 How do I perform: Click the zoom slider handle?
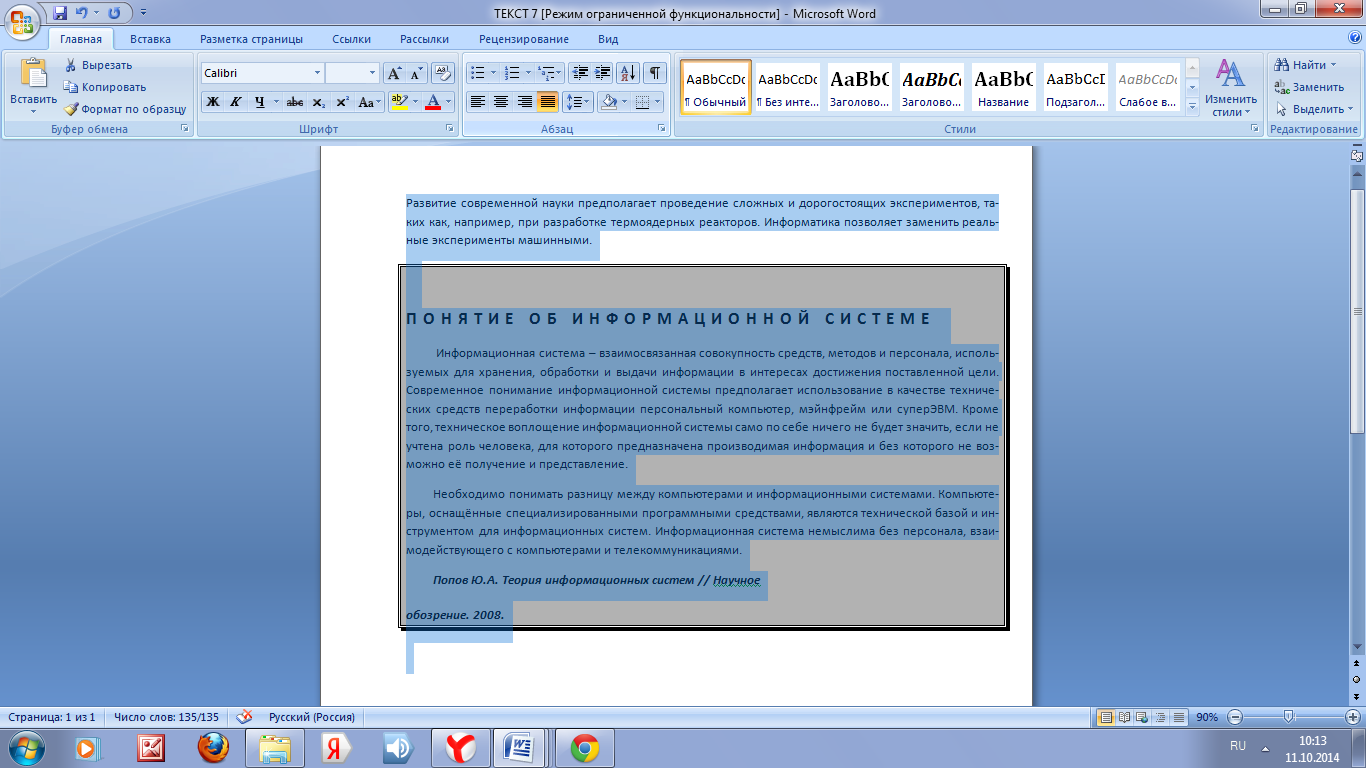(x=1288, y=717)
